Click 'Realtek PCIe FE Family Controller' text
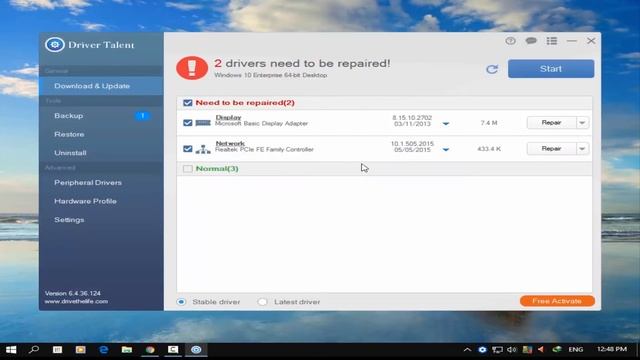Viewport: 640px width, 360px height. point(264,150)
